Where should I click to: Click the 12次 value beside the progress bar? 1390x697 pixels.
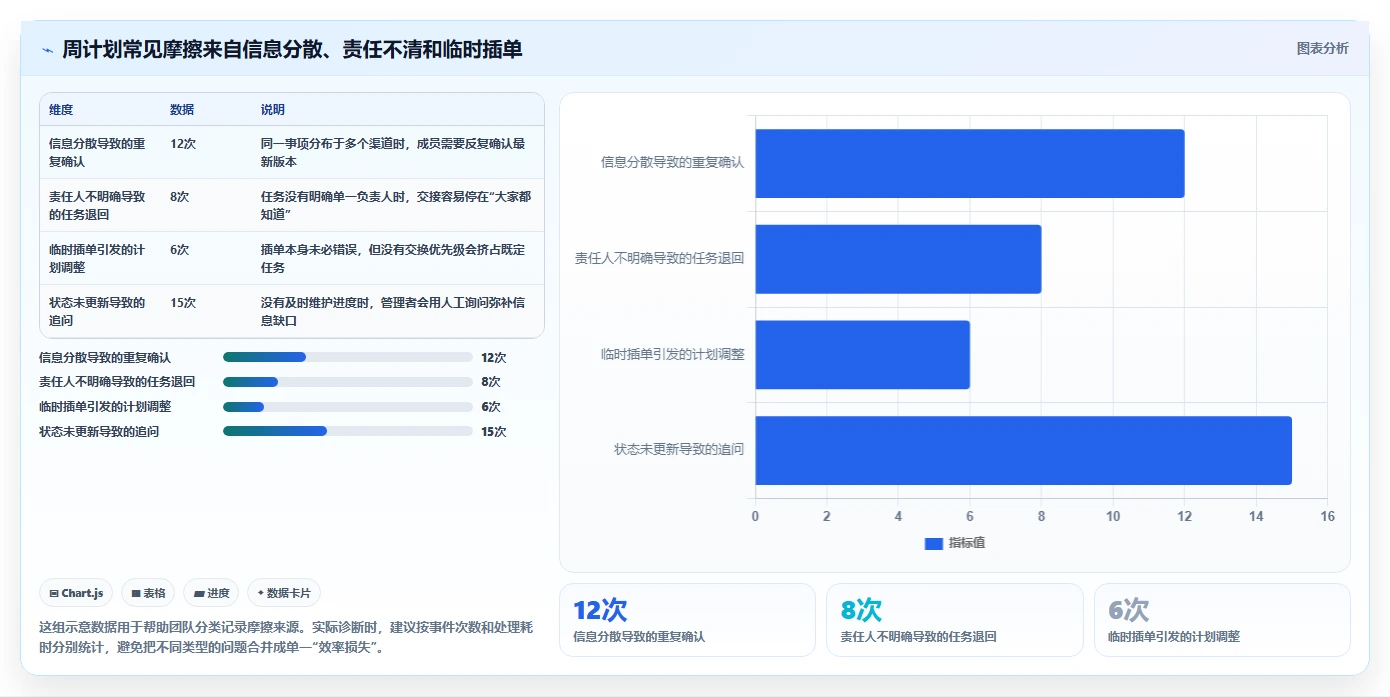click(x=494, y=358)
